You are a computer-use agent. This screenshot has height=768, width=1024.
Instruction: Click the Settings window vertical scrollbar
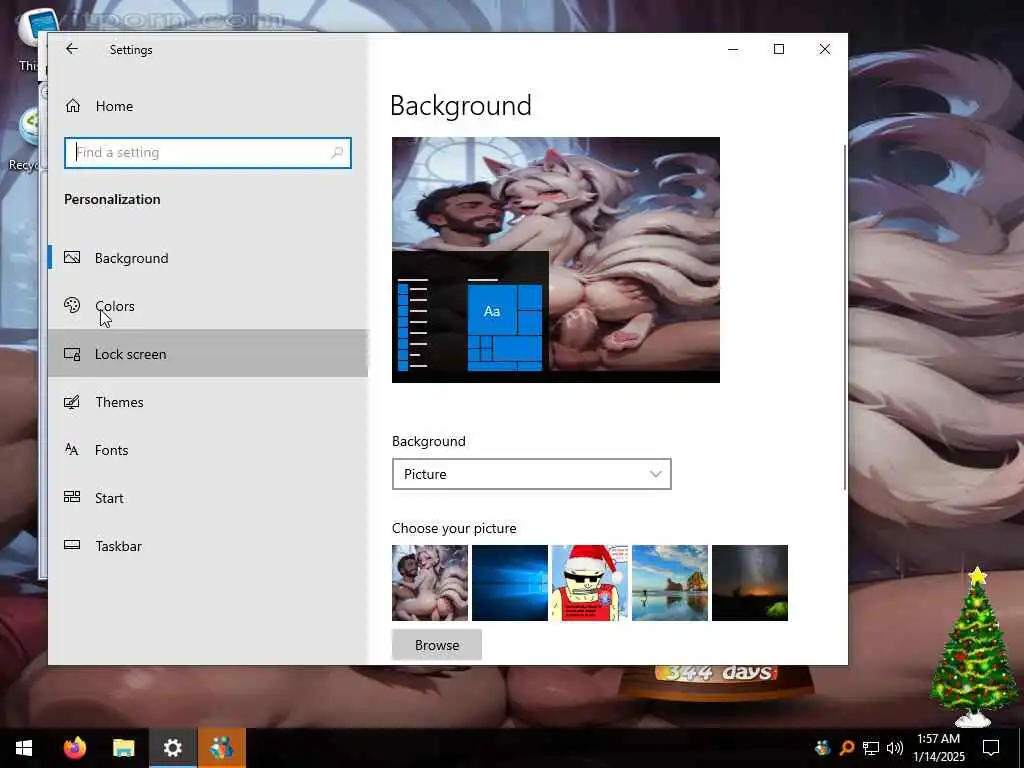click(845, 317)
